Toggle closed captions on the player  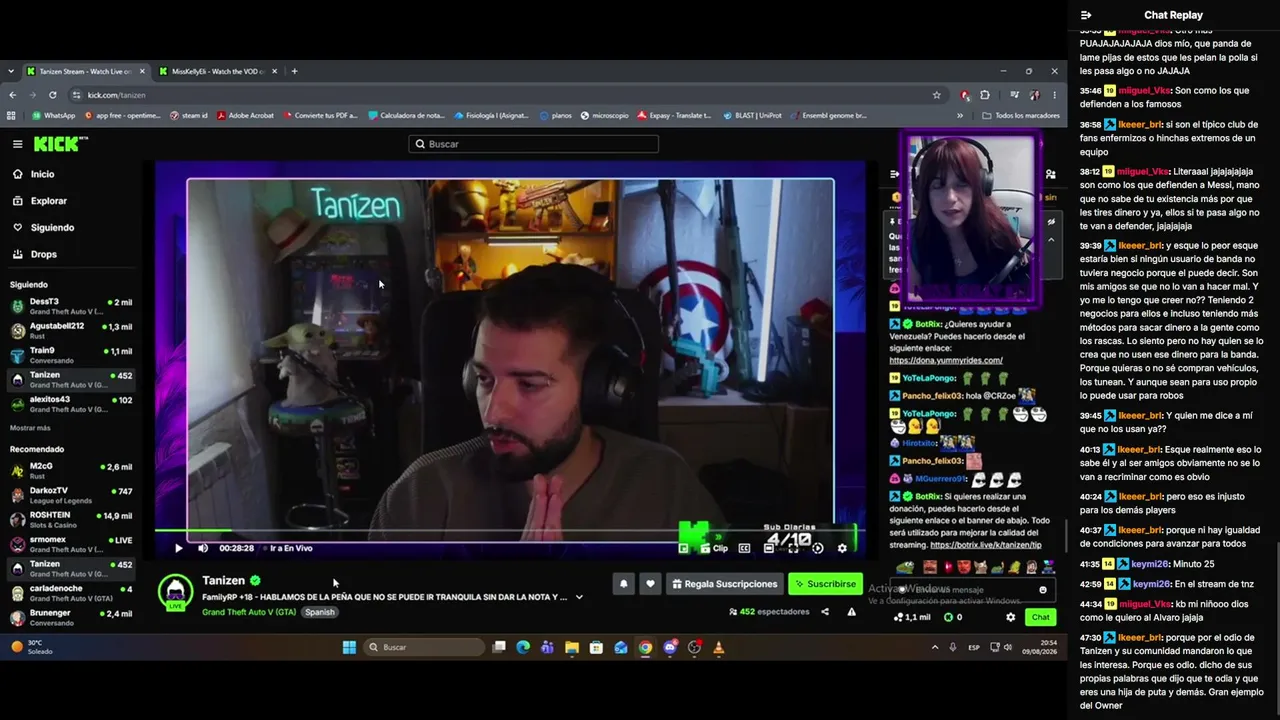744,548
